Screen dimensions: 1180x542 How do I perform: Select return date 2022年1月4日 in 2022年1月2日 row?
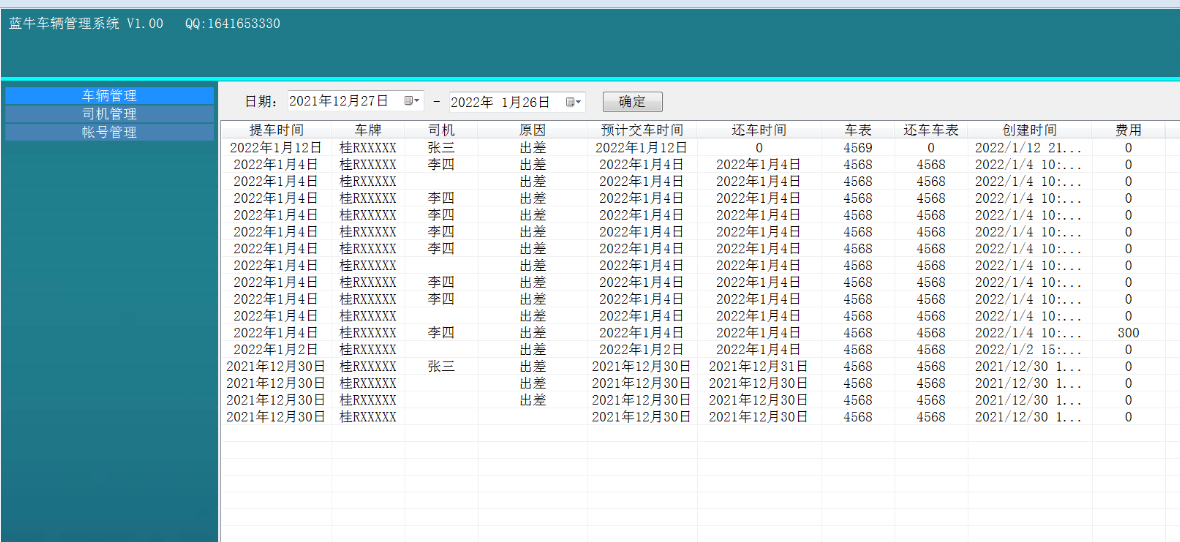pyautogui.click(x=759, y=349)
